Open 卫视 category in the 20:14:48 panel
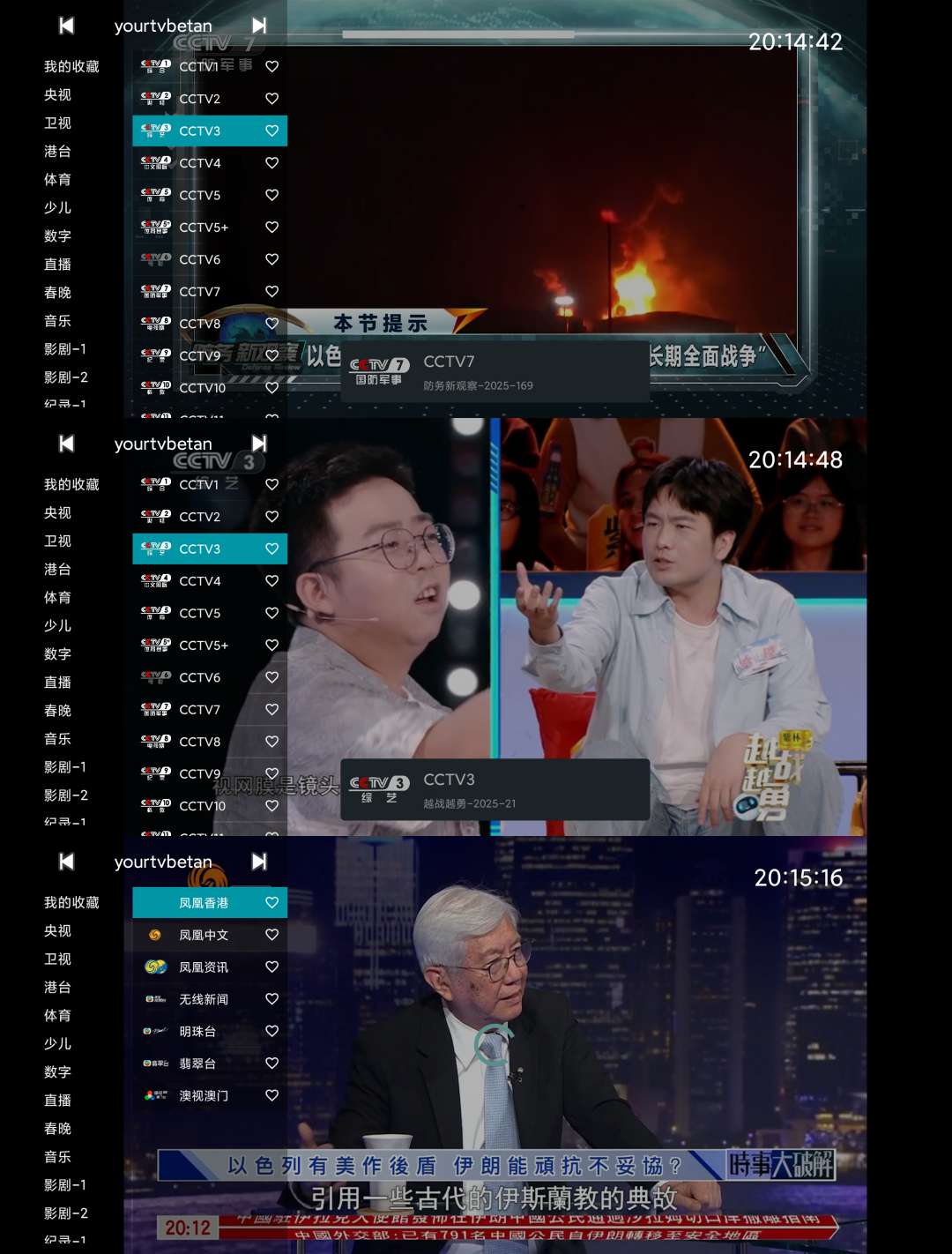This screenshot has height=1254, width=952. pyautogui.click(x=57, y=541)
